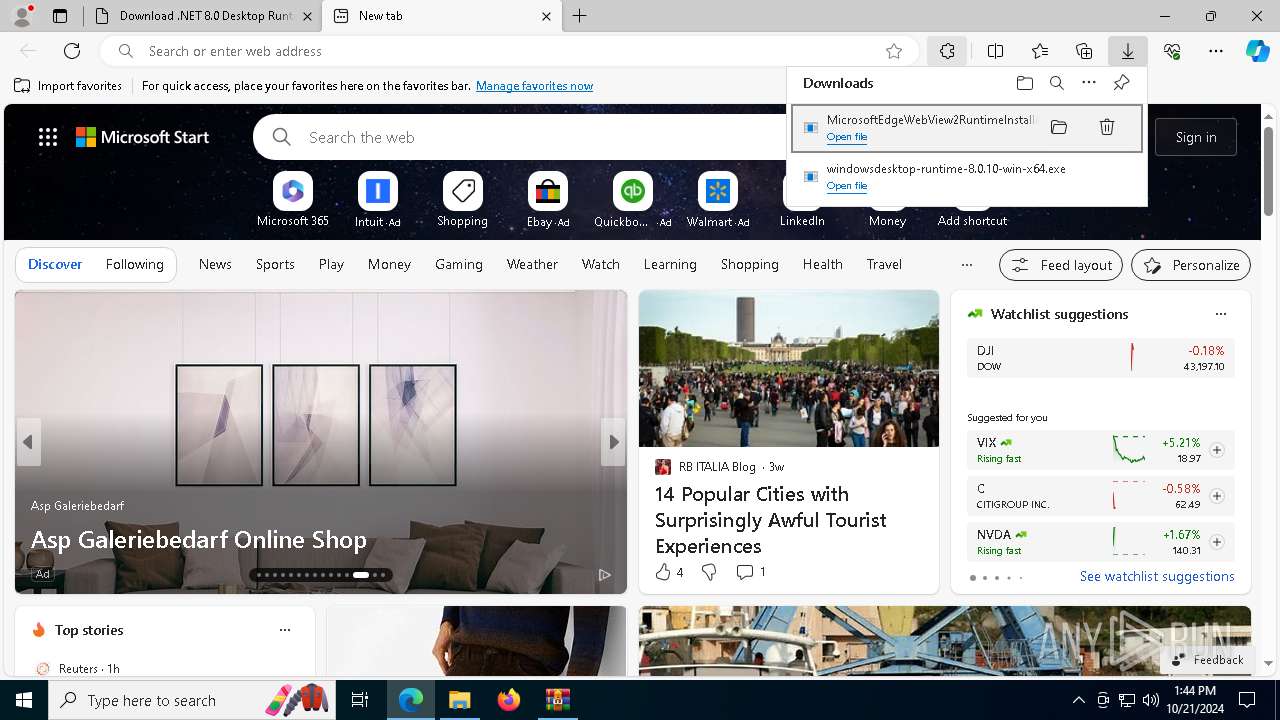Image resolution: width=1280 pixels, height=720 pixels.
Task: Add this page to favorites star
Action: pos(894,51)
